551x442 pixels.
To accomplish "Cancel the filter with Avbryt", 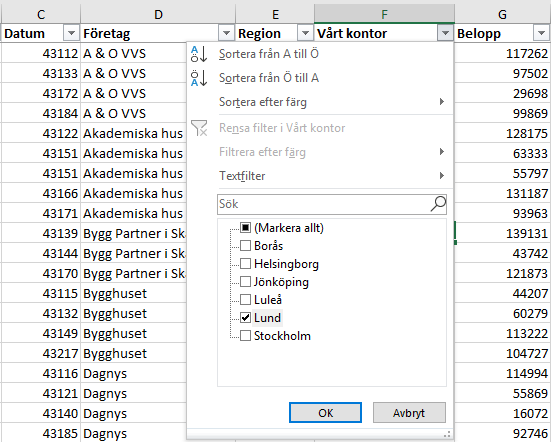I will pyautogui.click(x=409, y=412).
